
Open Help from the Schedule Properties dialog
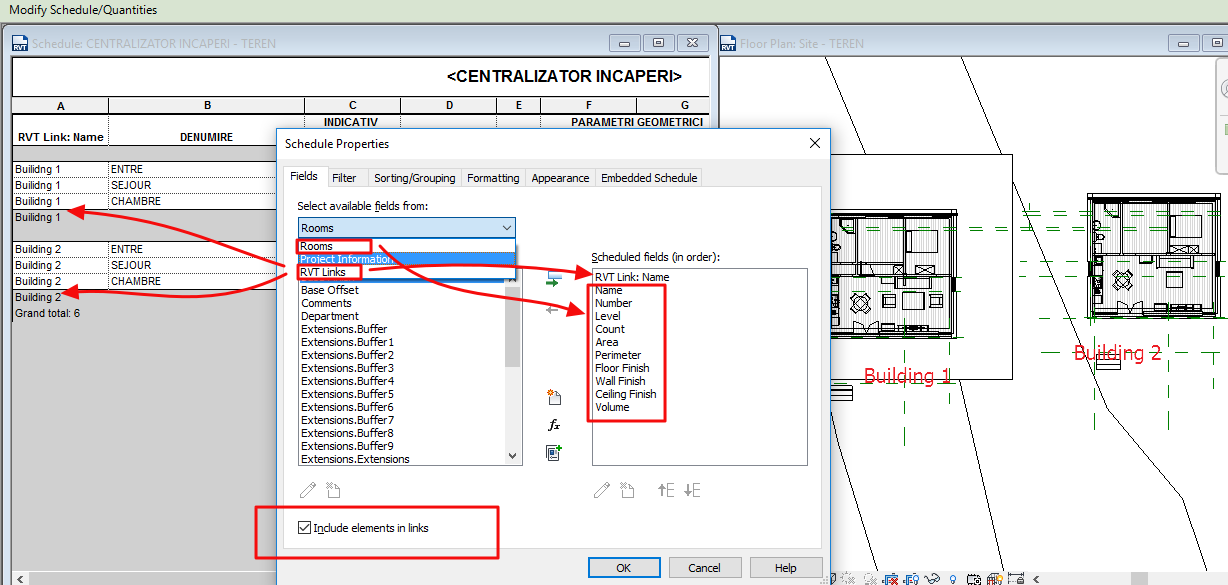click(784, 567)
